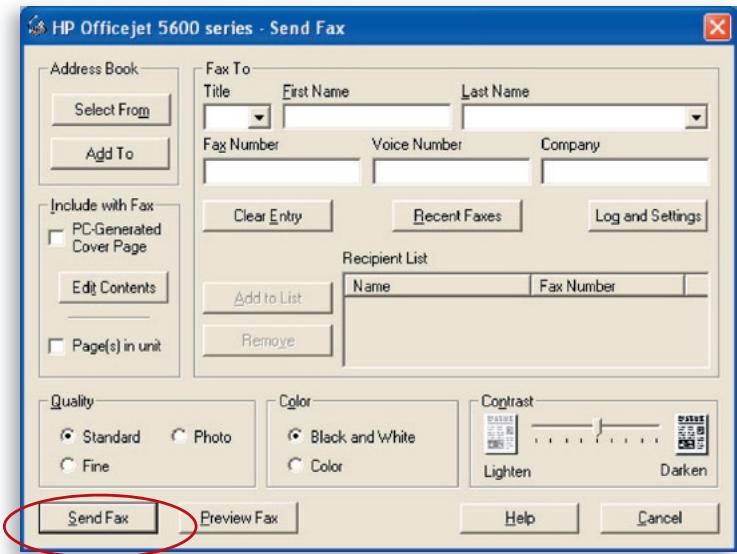Click the Remove button
This screenshot has height=554, width=737.
(268, 340)
